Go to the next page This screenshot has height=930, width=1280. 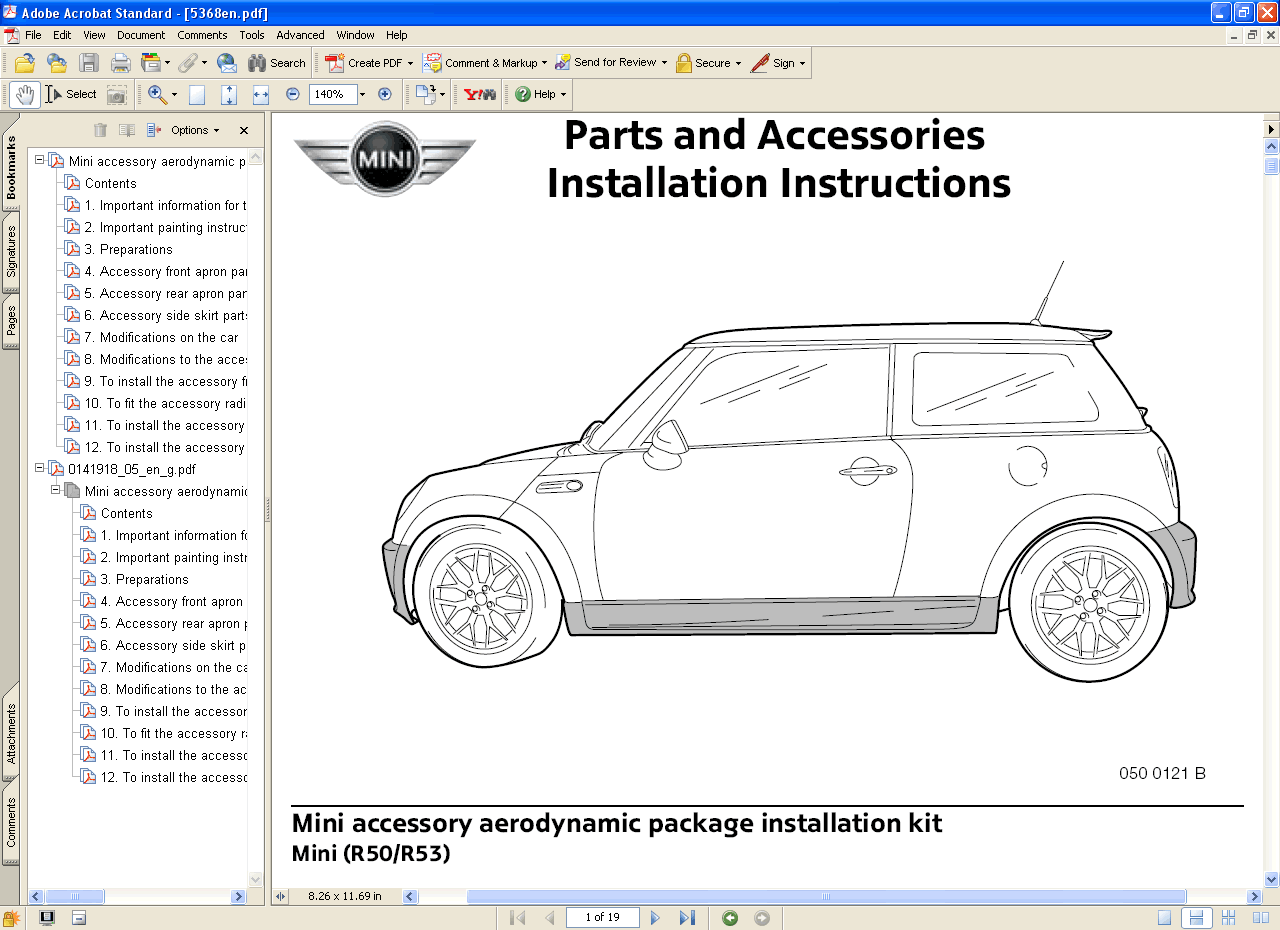click(x=655, y=918)
